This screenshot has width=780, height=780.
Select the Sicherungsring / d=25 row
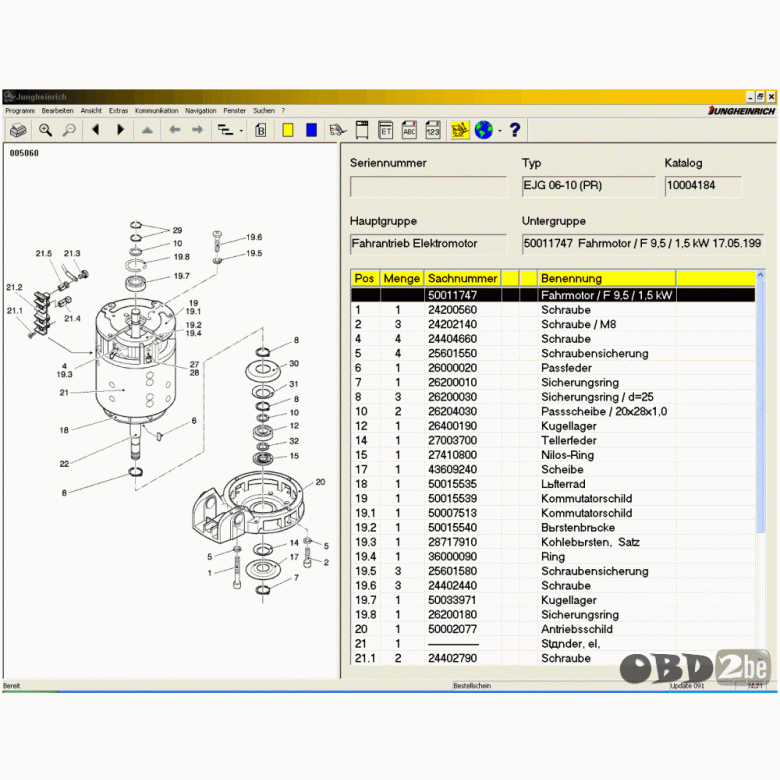coord(553,397)
